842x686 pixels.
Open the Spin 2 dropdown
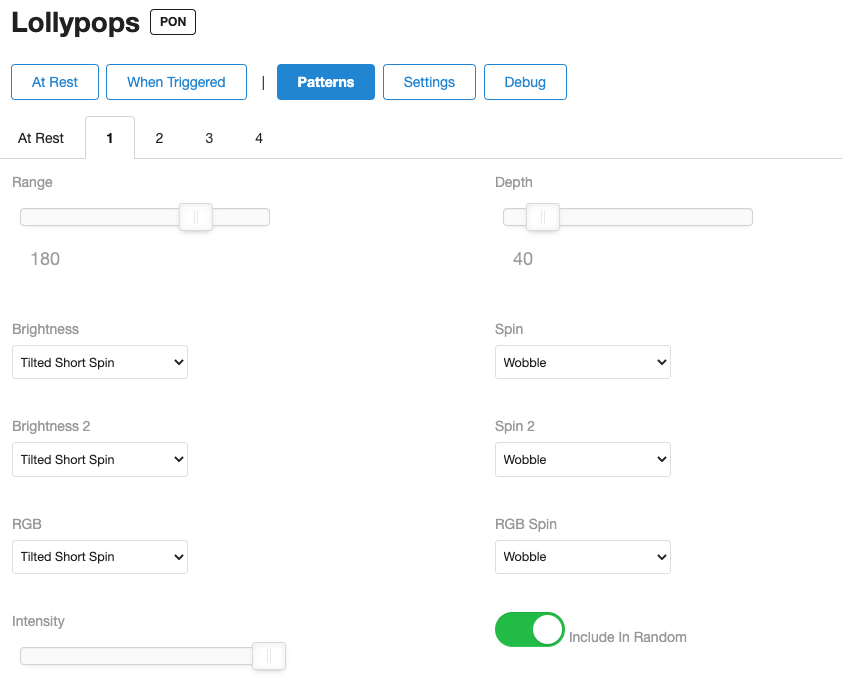[x=582, y=460]
